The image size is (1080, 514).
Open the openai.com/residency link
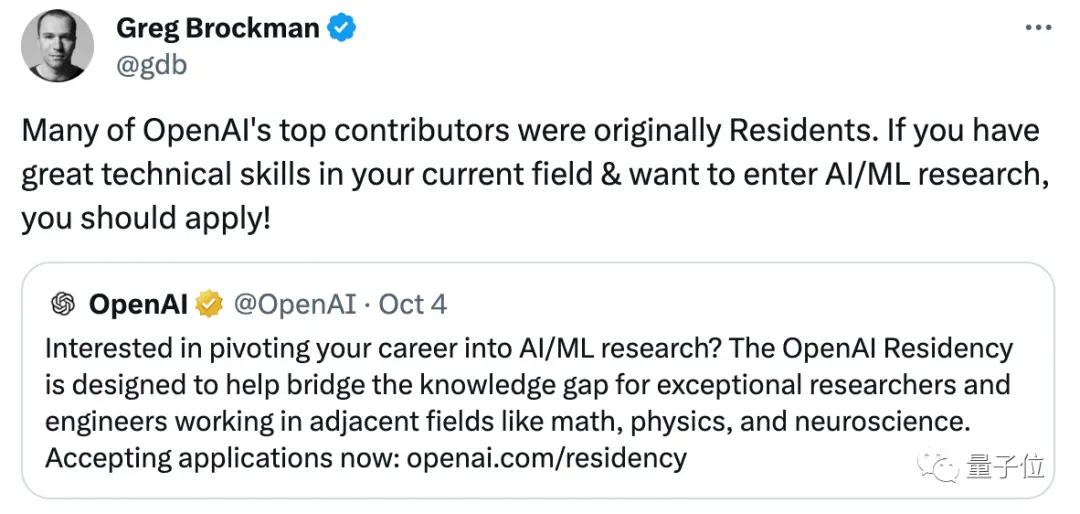pos(547,458)
